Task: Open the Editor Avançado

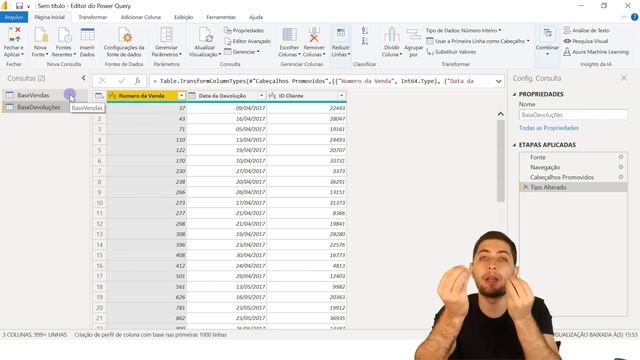Action: [247, 41]
